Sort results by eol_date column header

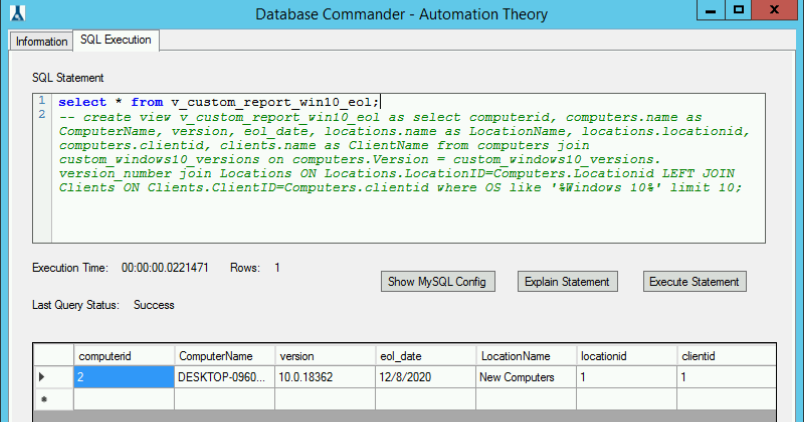[x=425, y=355]
